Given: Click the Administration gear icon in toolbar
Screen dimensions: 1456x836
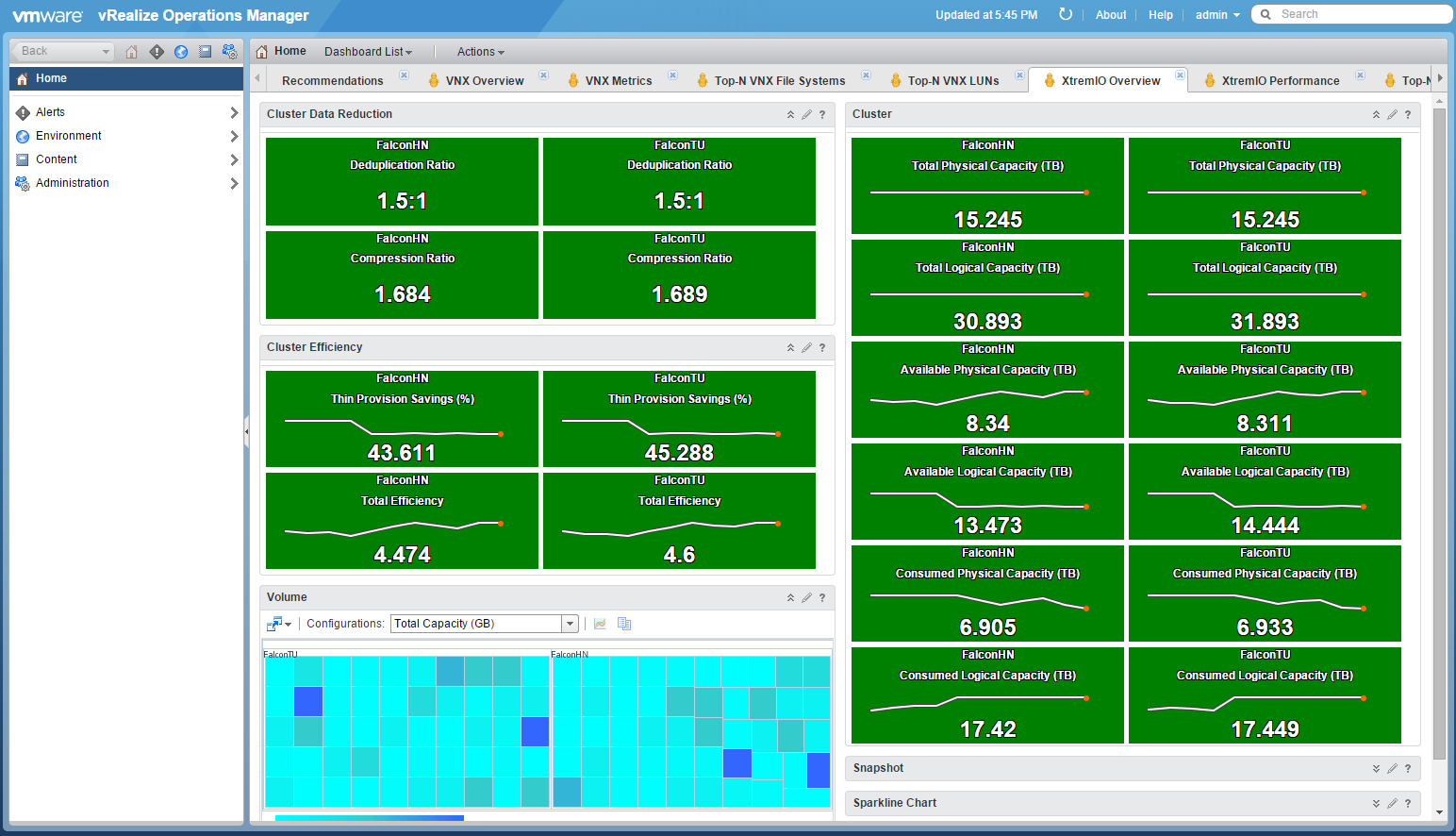Looking at the screenshot, I should pos(229,52).
